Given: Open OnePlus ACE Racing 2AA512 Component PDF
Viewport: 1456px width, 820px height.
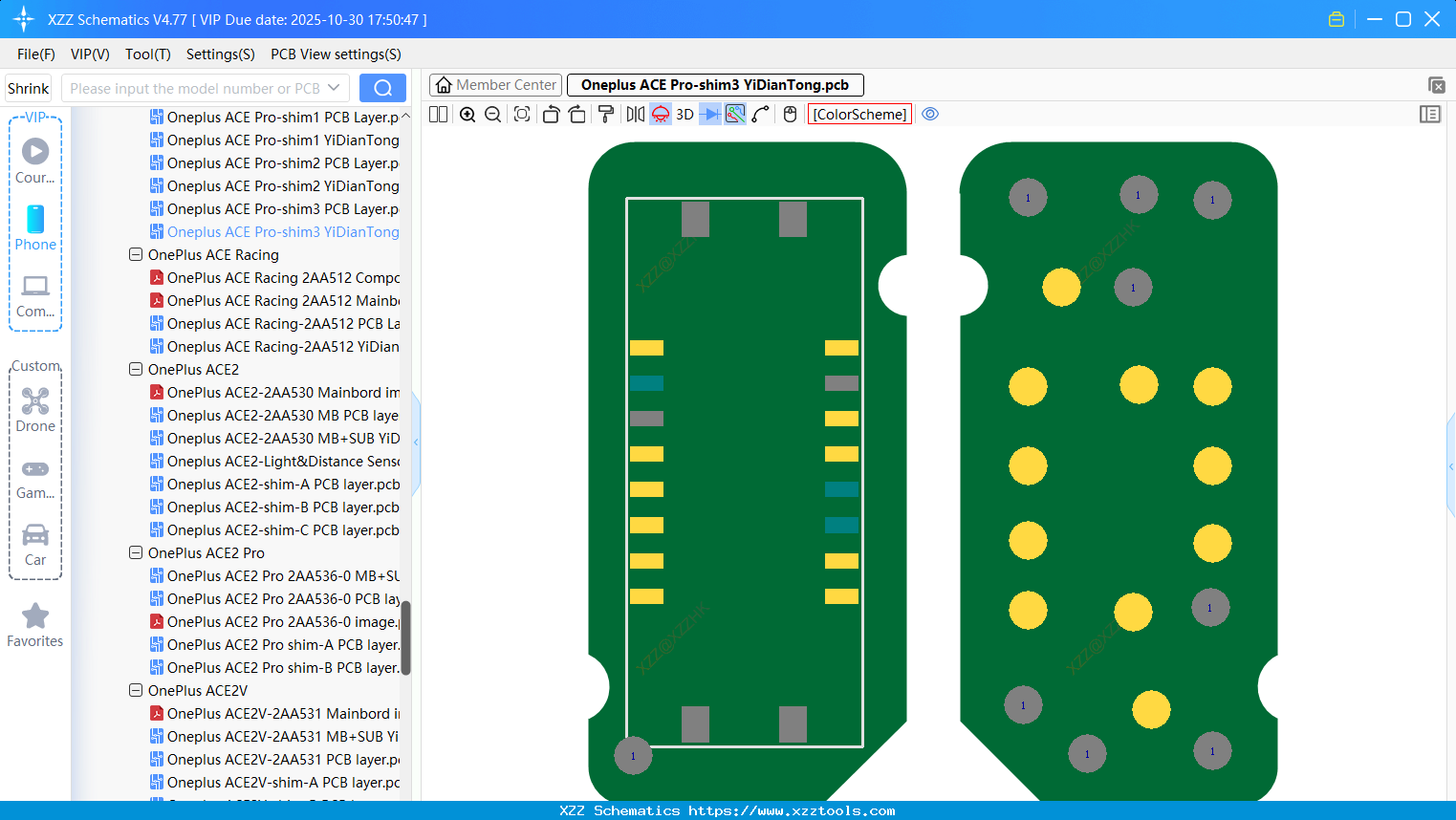Looking at the screenshot, I should [x=274, y=278].
